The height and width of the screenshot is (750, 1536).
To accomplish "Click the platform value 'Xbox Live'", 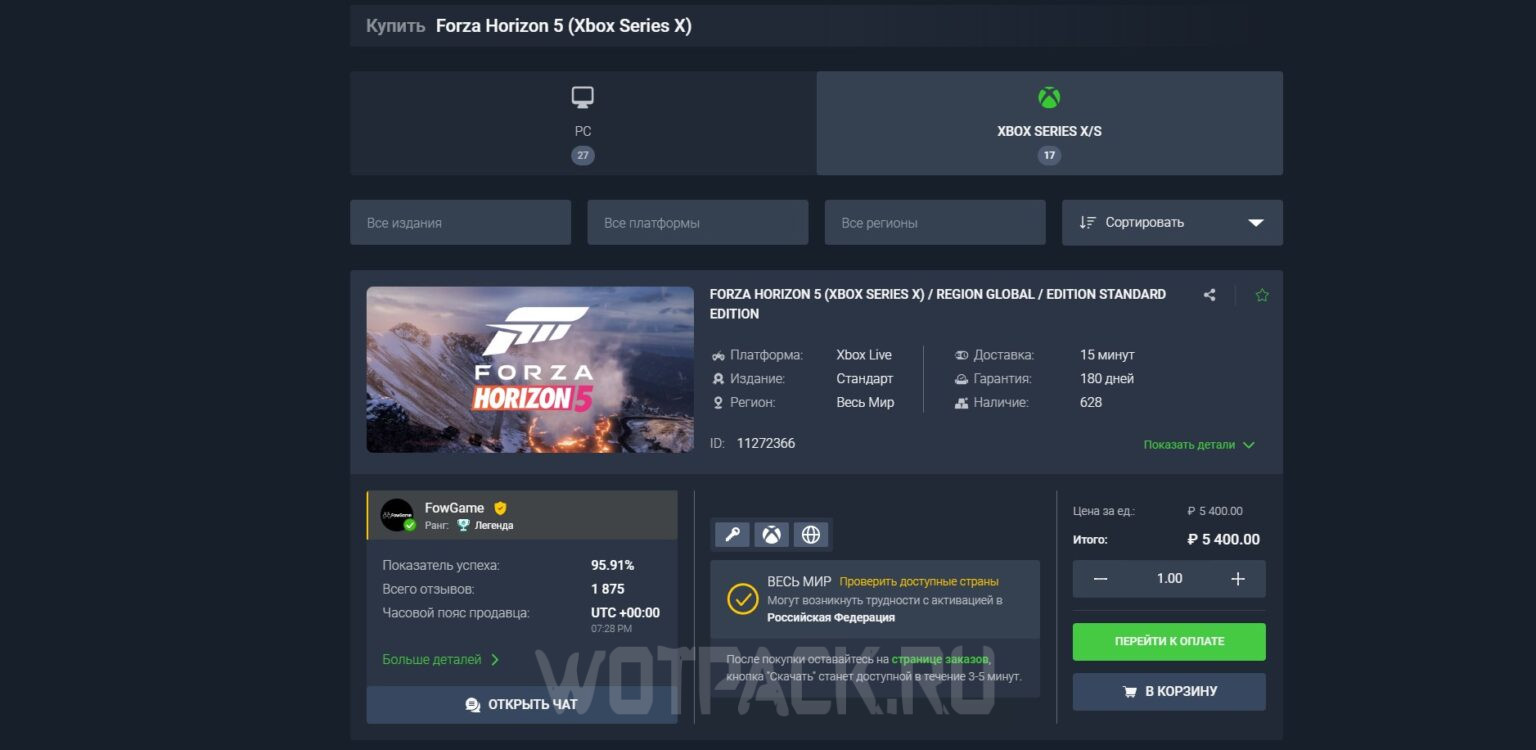I will point(864,355).
